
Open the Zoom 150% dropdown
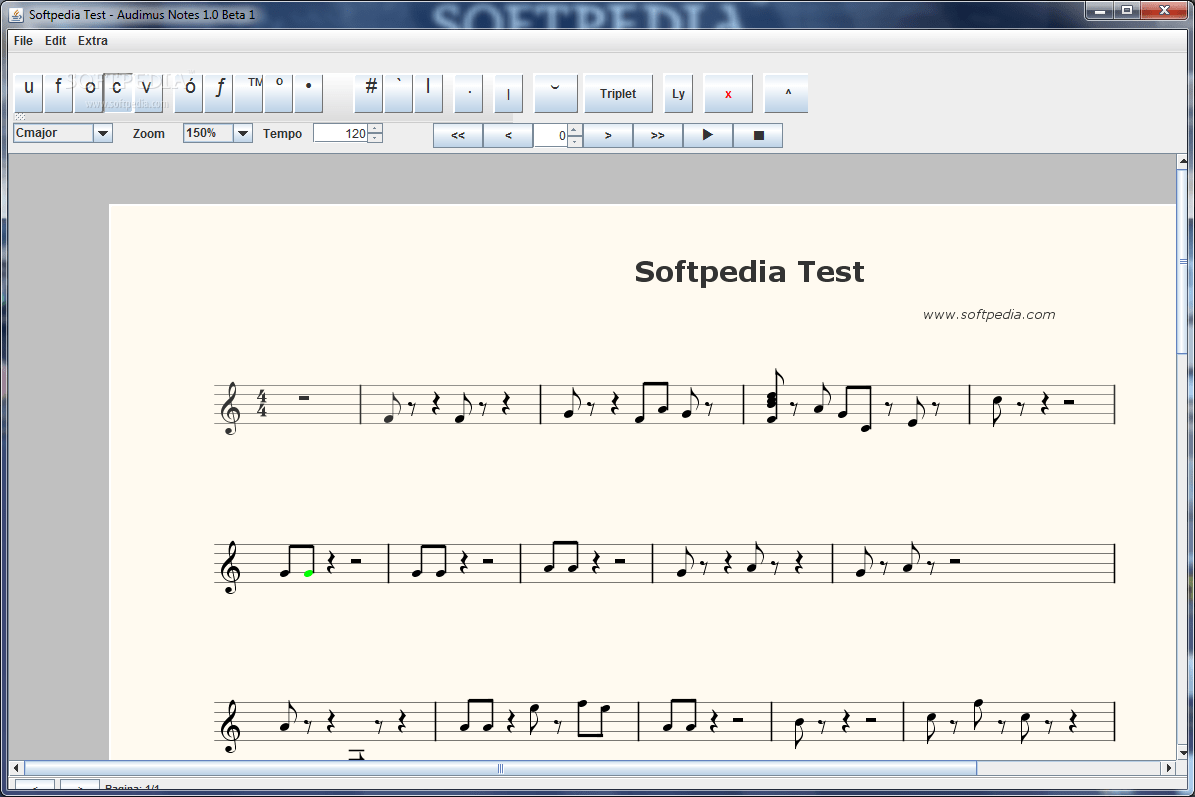(x=241, y=132)
